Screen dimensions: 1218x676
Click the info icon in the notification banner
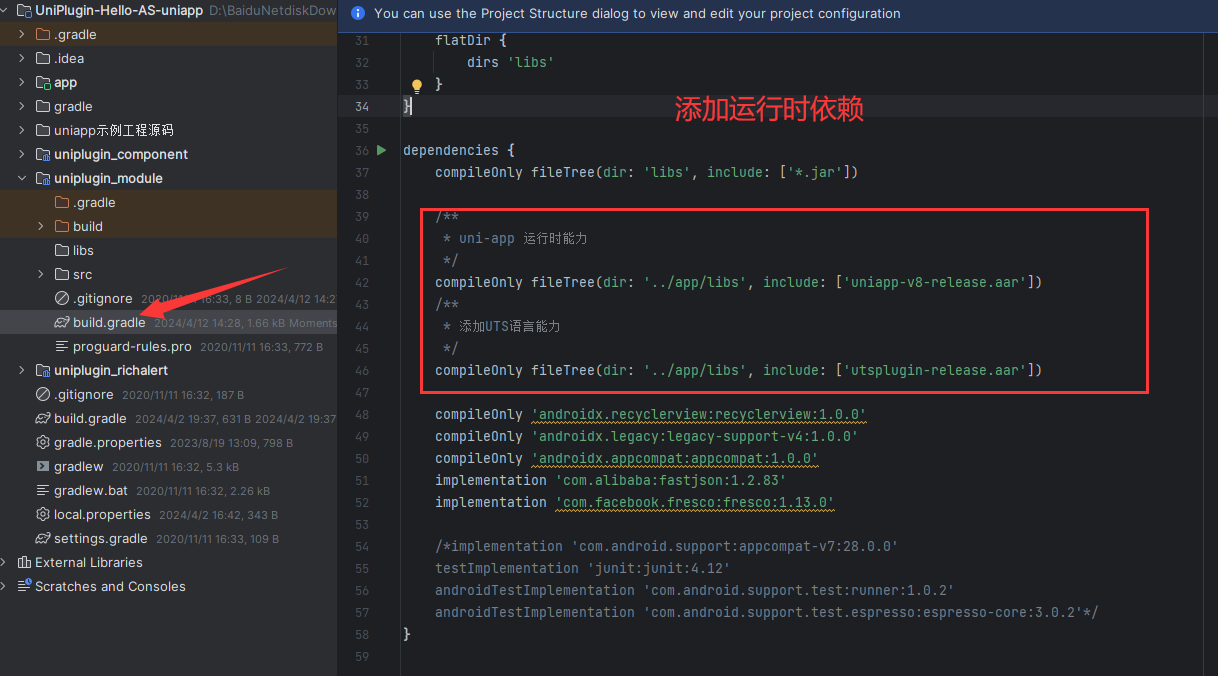tap(358, 14)
